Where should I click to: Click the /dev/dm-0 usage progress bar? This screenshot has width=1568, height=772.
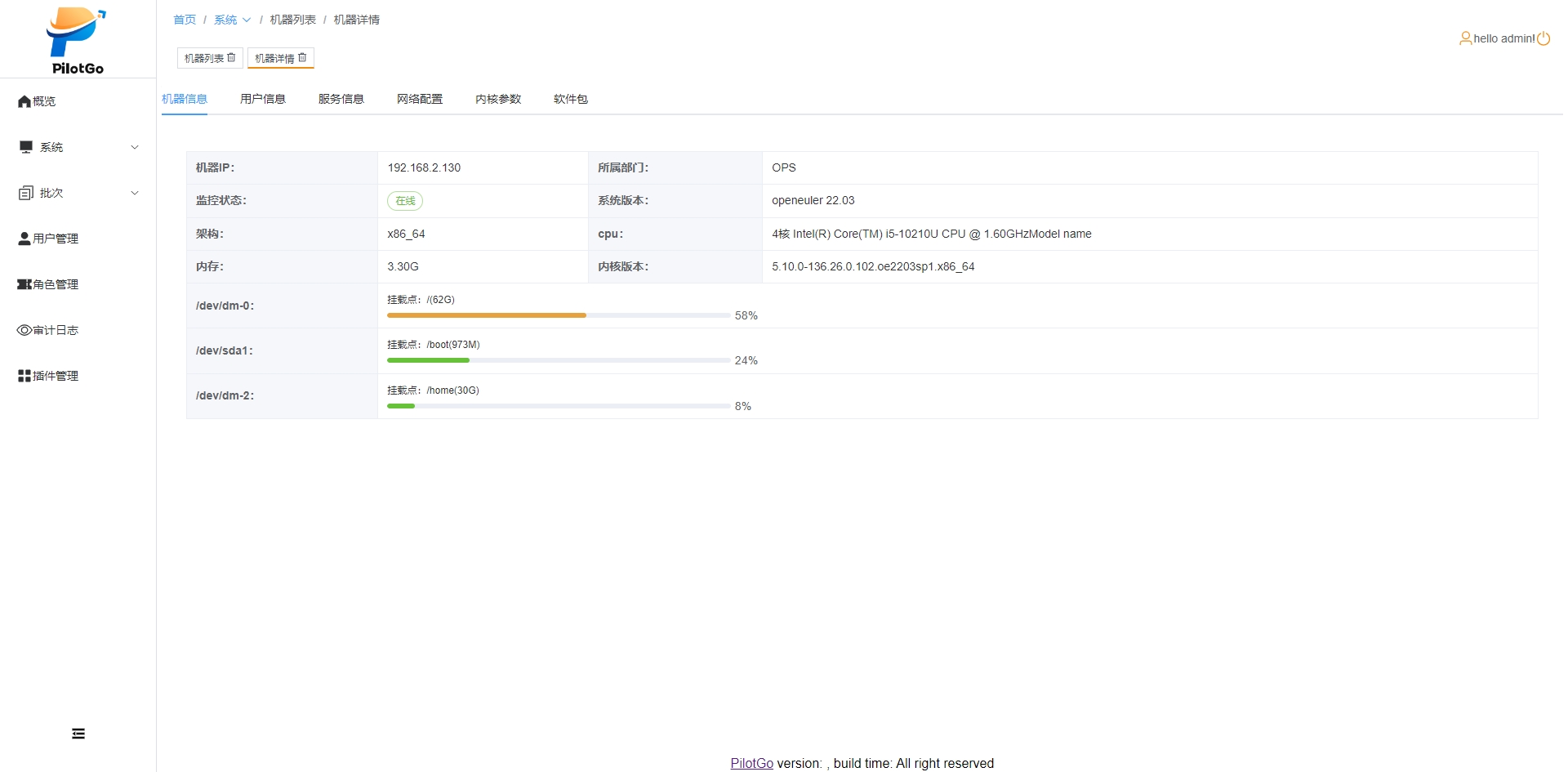[558, 315]
